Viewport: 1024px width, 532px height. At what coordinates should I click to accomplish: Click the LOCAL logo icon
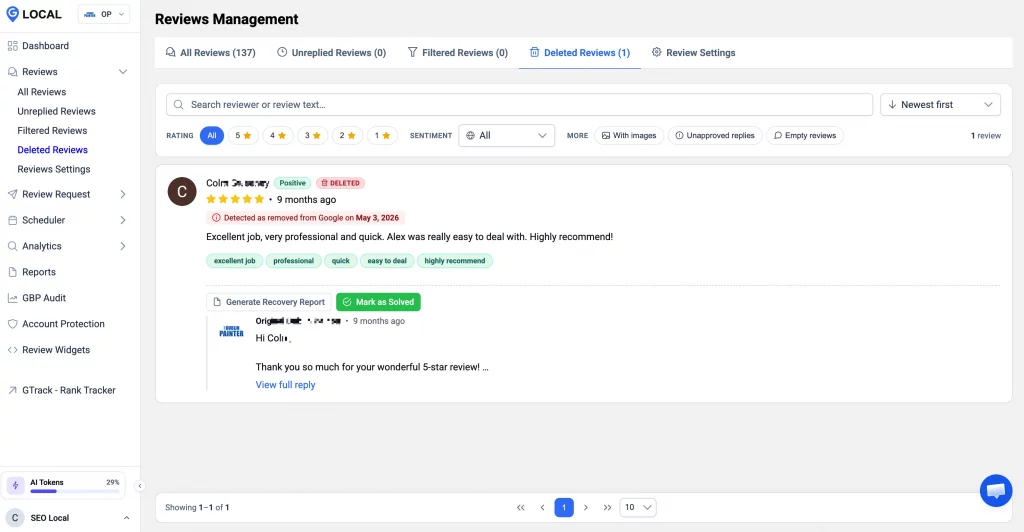[12, 14]
